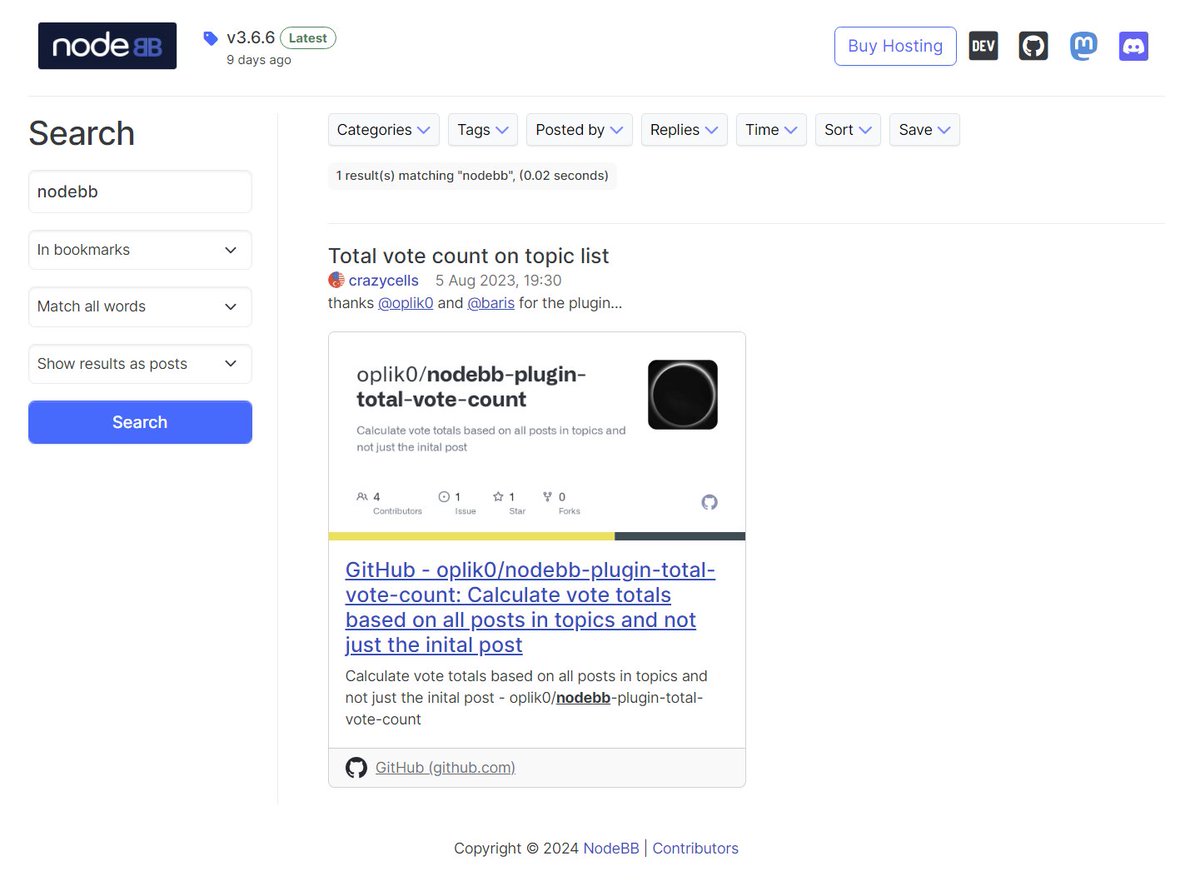Screen dimensions: 1200x896
Task: Click the Buy Hosting button
Action: point(895,46)
